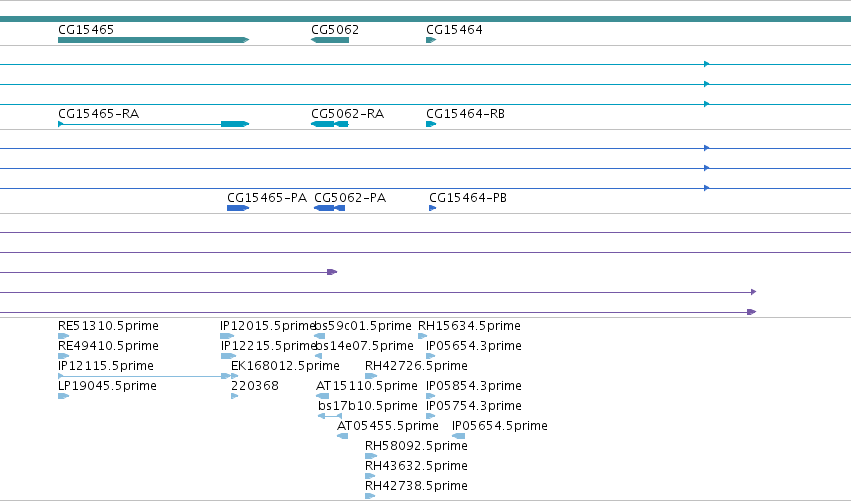Screen dimensions: 851x501
Task: Select the IP05654.5prime EST arrow glyph
Action: 459,436
